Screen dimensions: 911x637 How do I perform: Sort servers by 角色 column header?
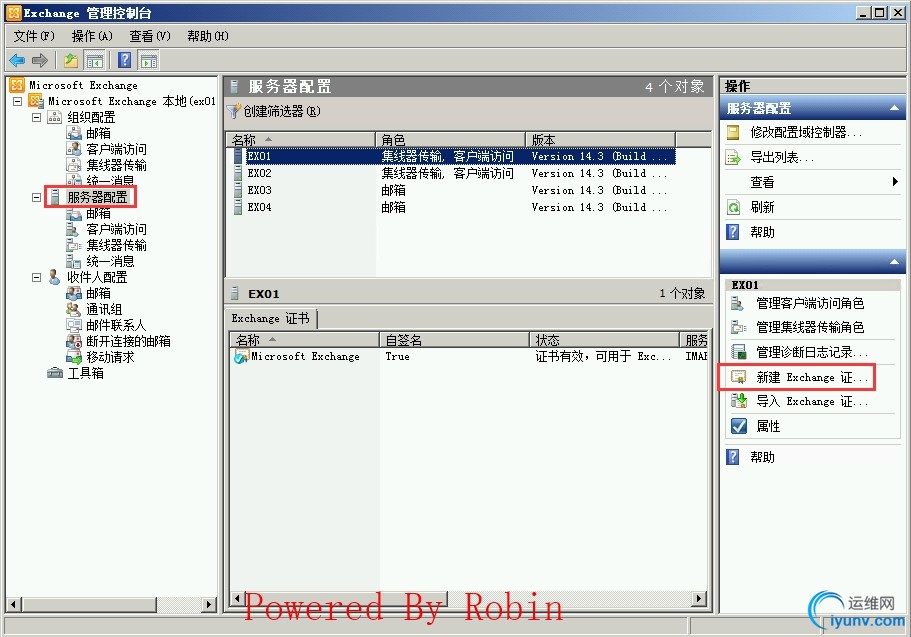[x=450, y=140]
